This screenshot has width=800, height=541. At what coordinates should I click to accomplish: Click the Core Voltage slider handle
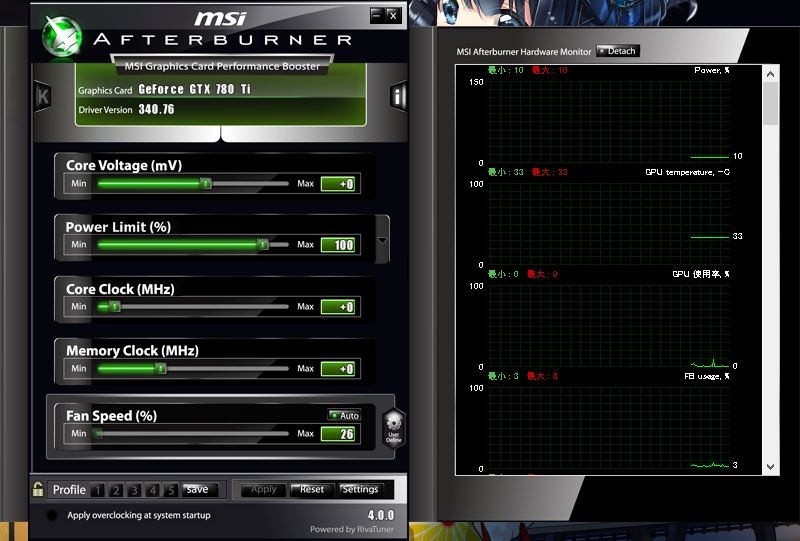[206, 183]
